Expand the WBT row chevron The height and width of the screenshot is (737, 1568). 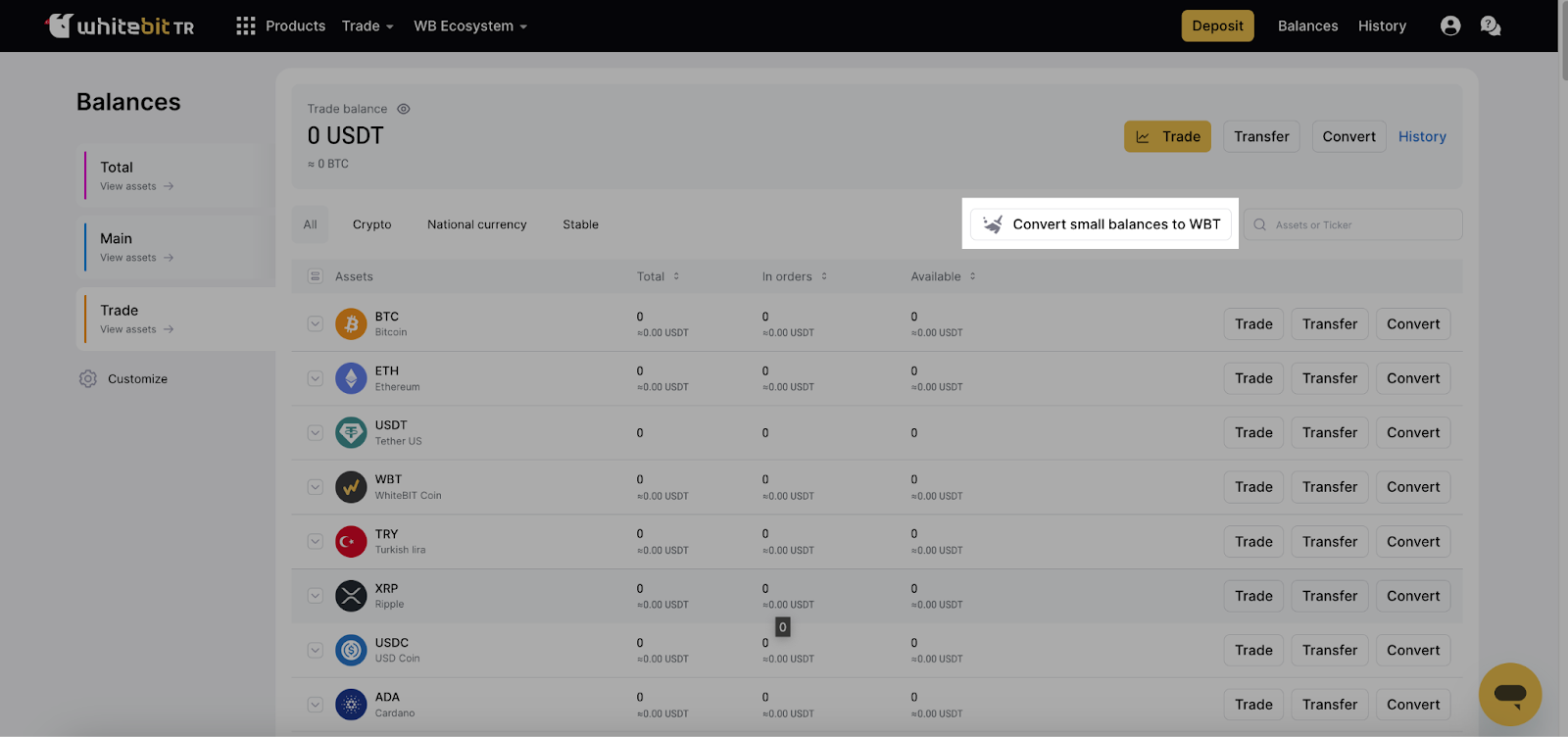(316, 487)
